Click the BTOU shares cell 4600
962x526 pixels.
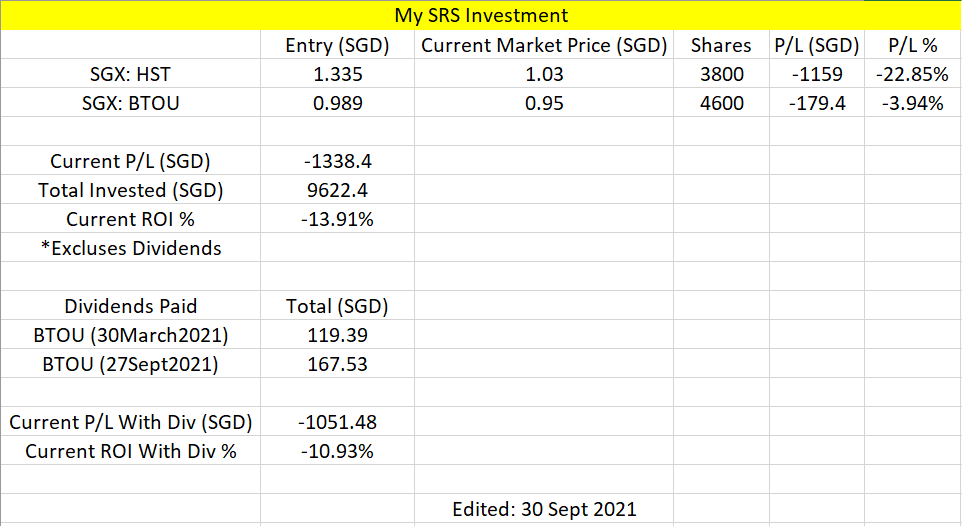point(721,102)
